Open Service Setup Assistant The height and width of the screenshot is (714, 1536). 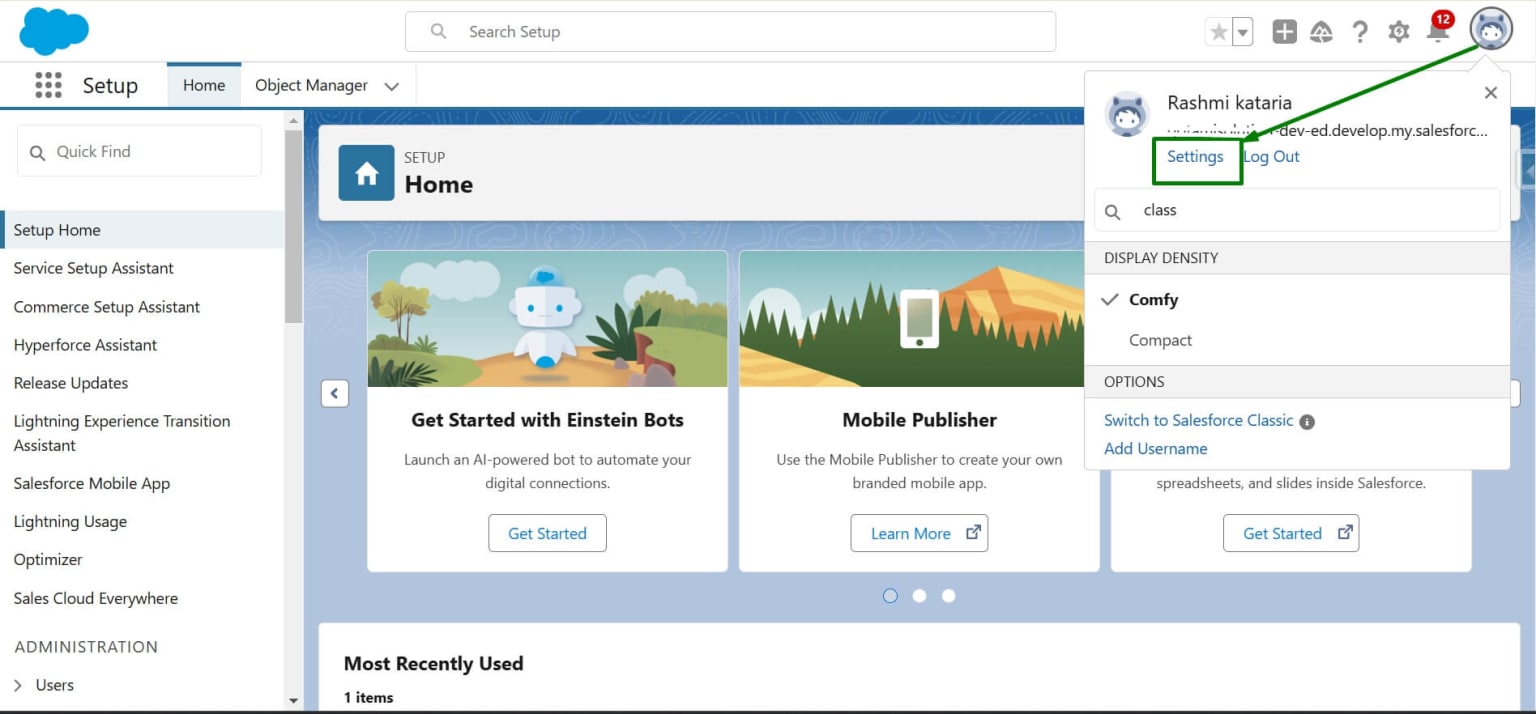coord(93,268)
